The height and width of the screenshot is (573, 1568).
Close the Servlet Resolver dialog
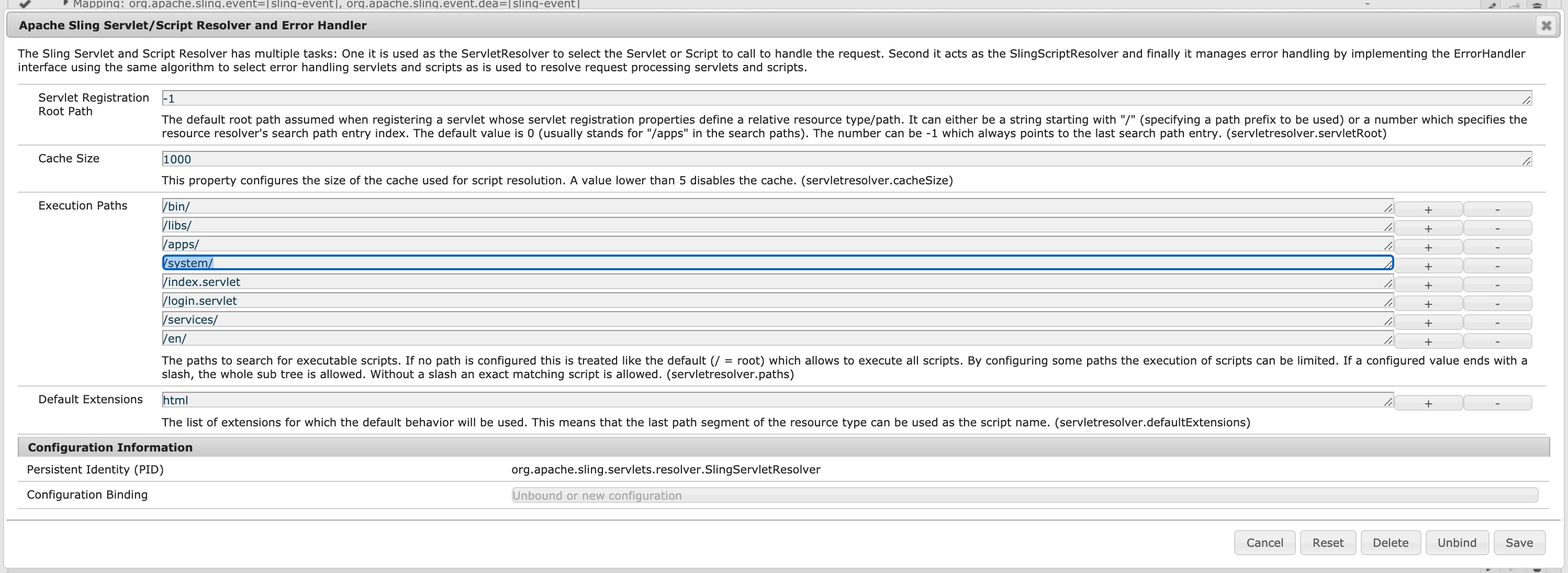tap(1545, 26)
